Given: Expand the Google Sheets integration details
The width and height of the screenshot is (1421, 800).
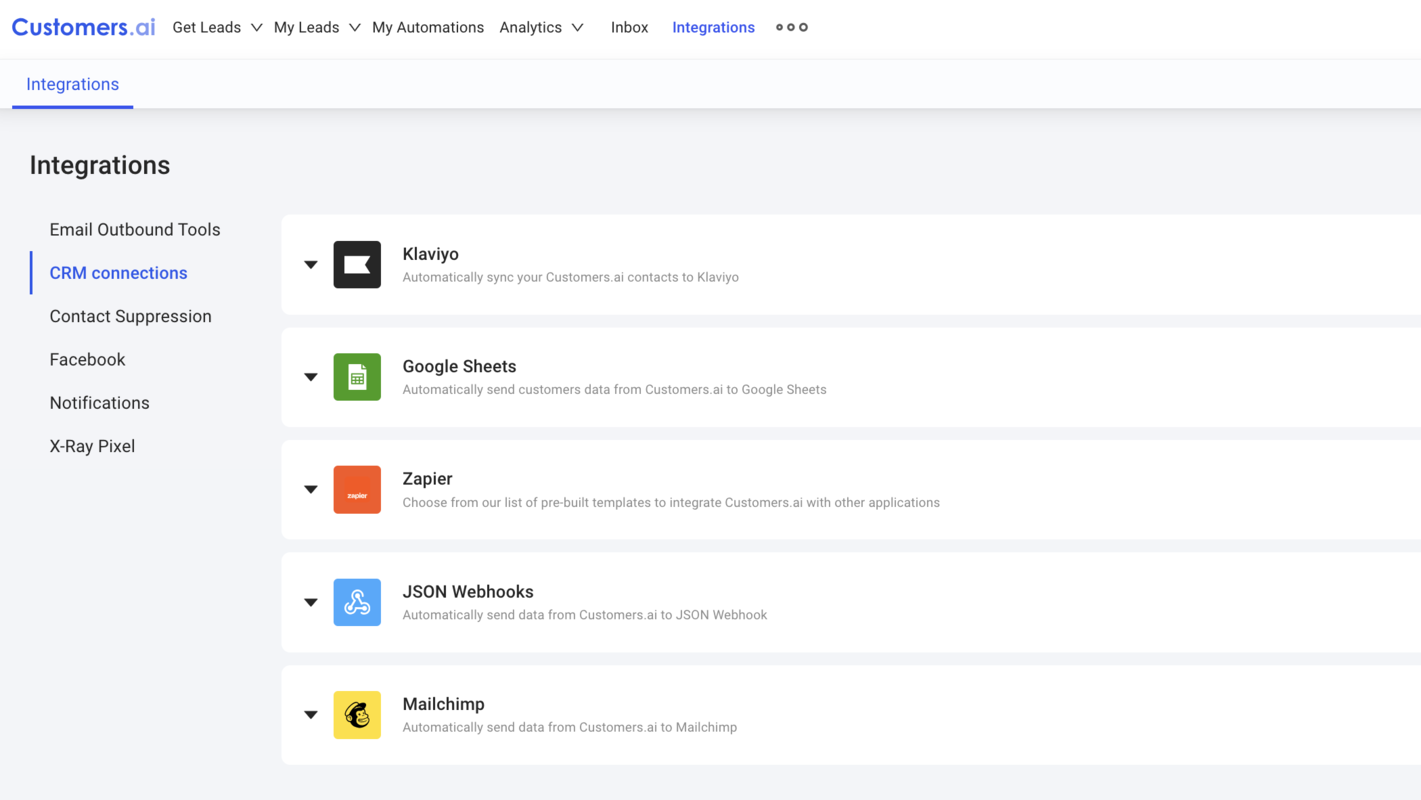Looking at the screenshot, I should coord(310,377).
